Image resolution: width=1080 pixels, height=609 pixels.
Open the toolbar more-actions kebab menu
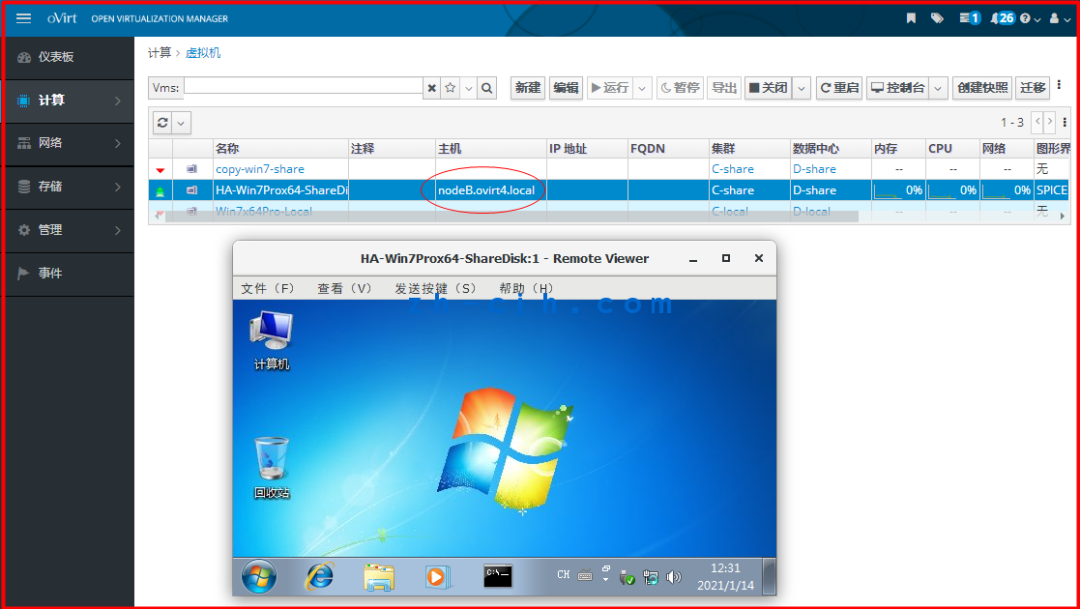[1059, 85]
